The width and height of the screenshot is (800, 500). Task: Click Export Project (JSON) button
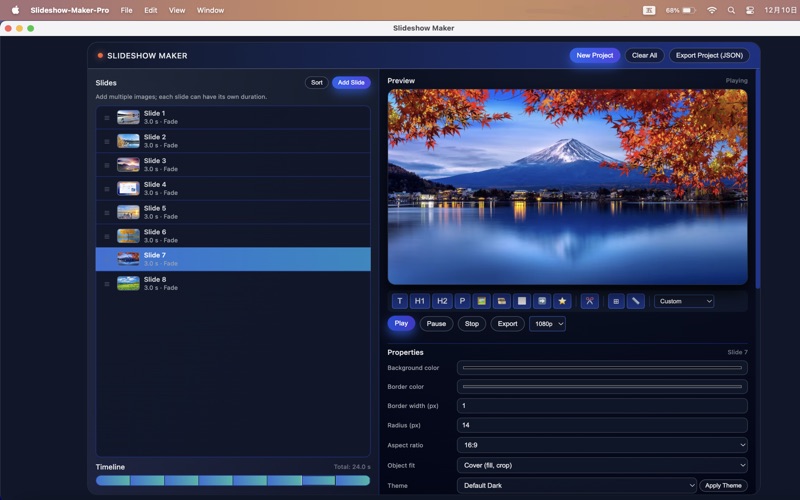tap(709, 56)
